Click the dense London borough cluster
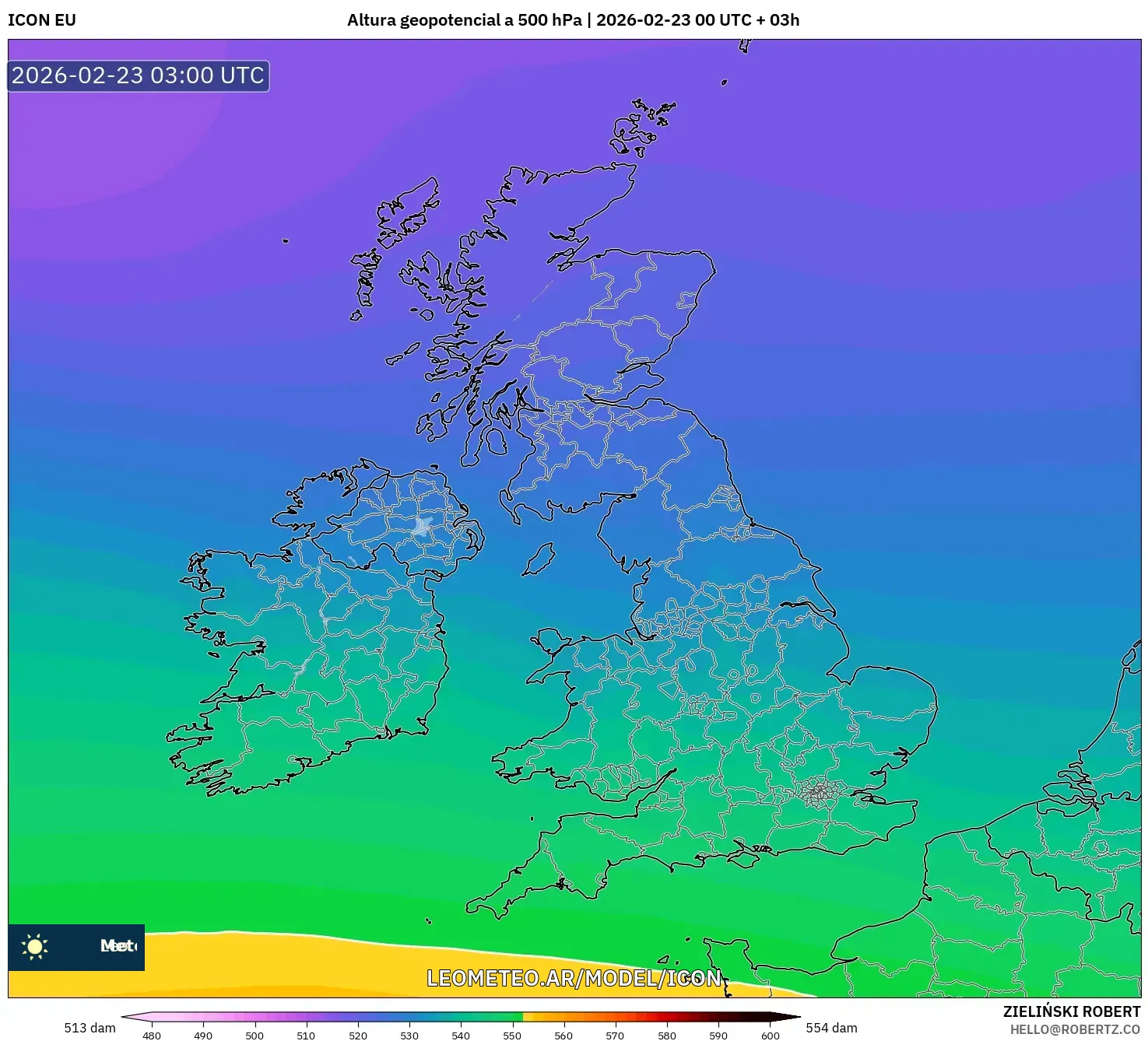The height and width of the screenshot is (1041, 1148). pos(818,793)
